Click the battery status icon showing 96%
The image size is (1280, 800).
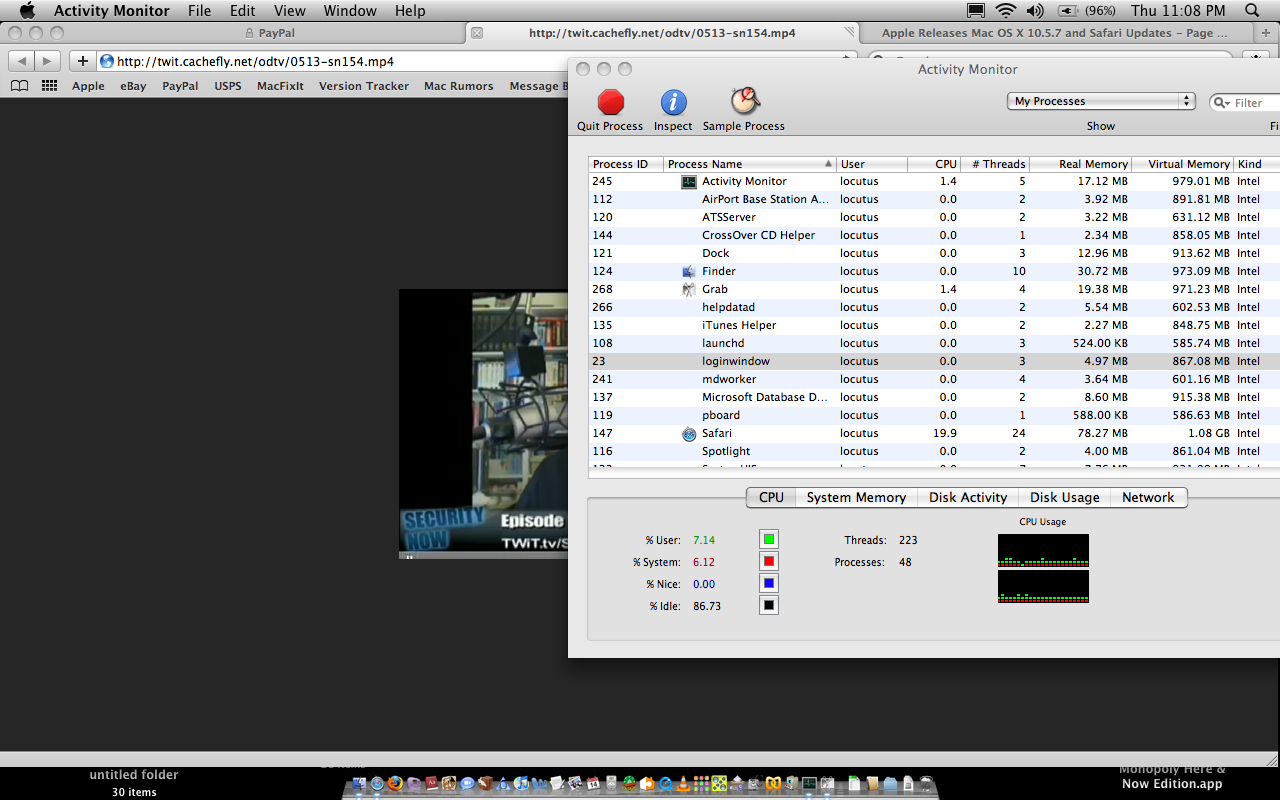click(1068, 11)
